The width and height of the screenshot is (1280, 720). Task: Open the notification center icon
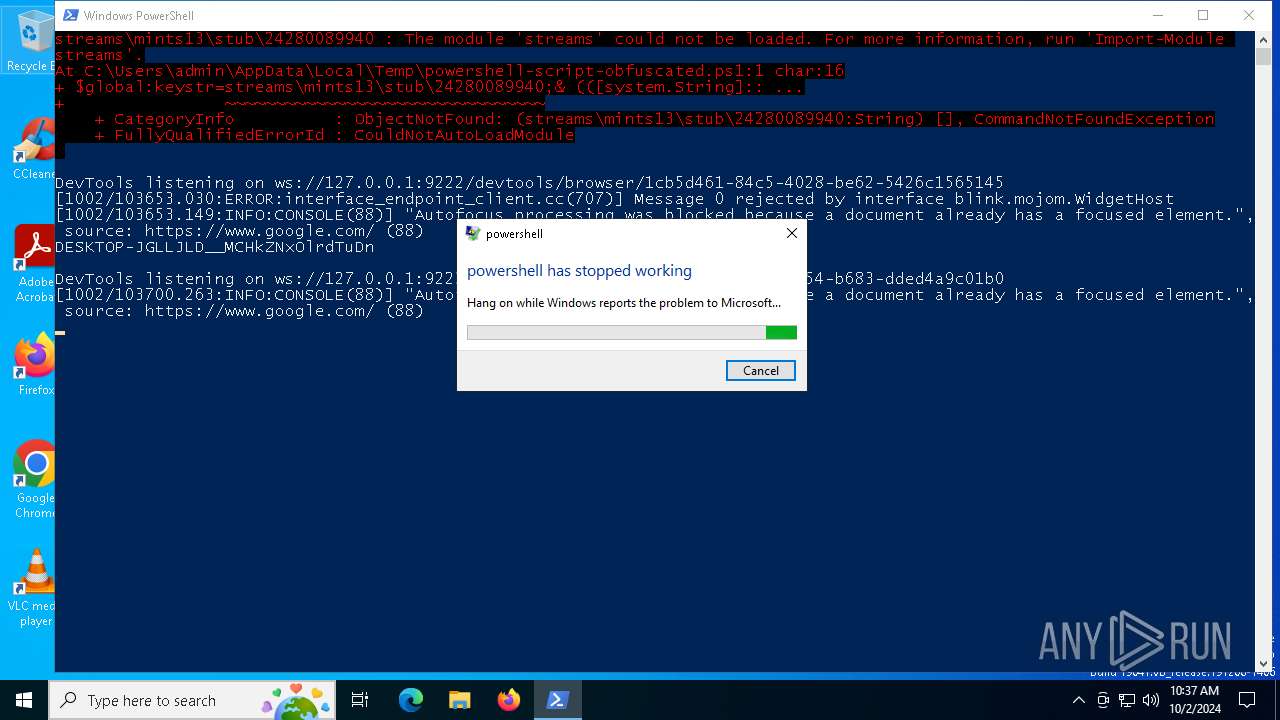point(1248,700)
